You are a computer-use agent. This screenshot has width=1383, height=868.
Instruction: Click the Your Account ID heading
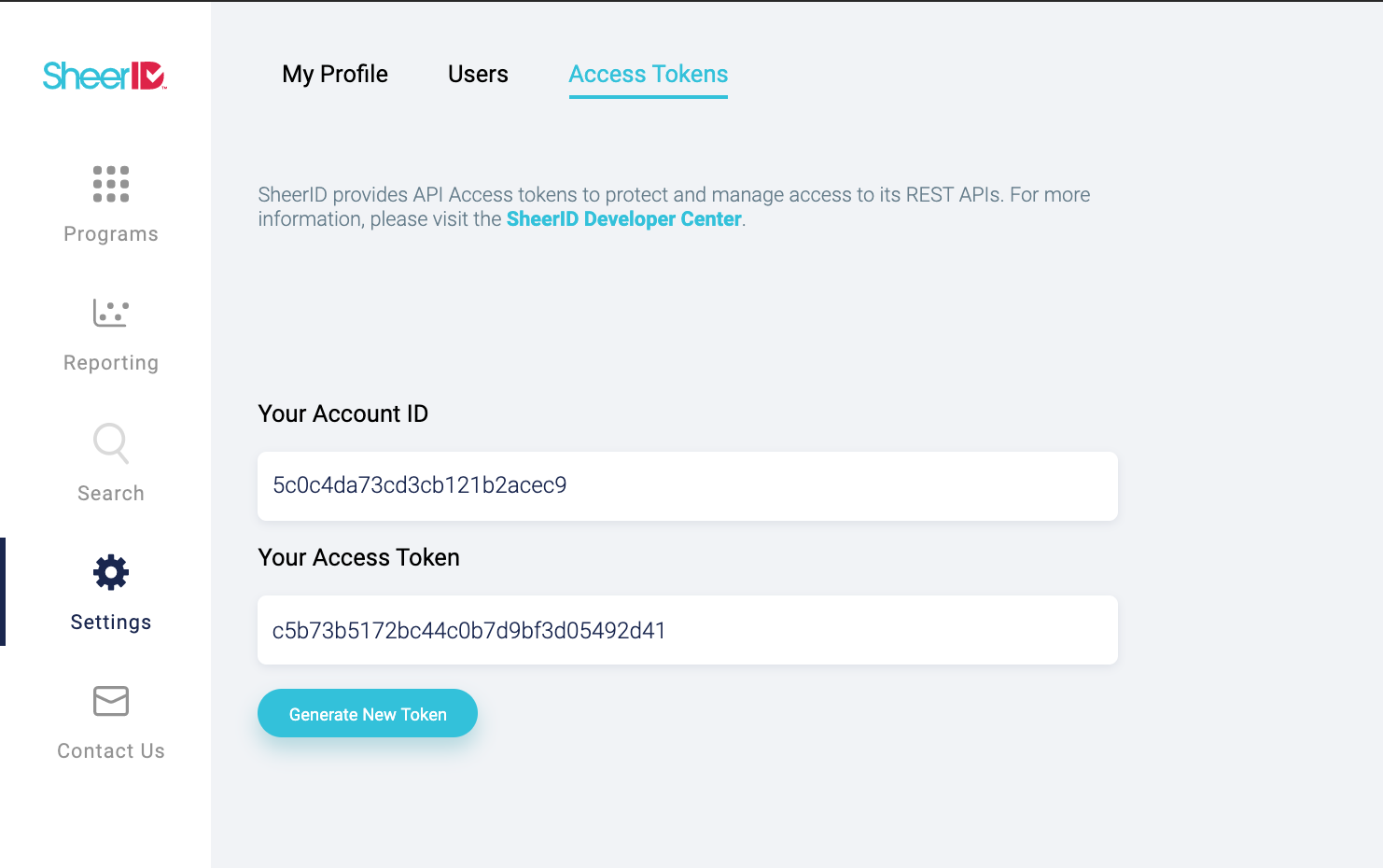343,413
